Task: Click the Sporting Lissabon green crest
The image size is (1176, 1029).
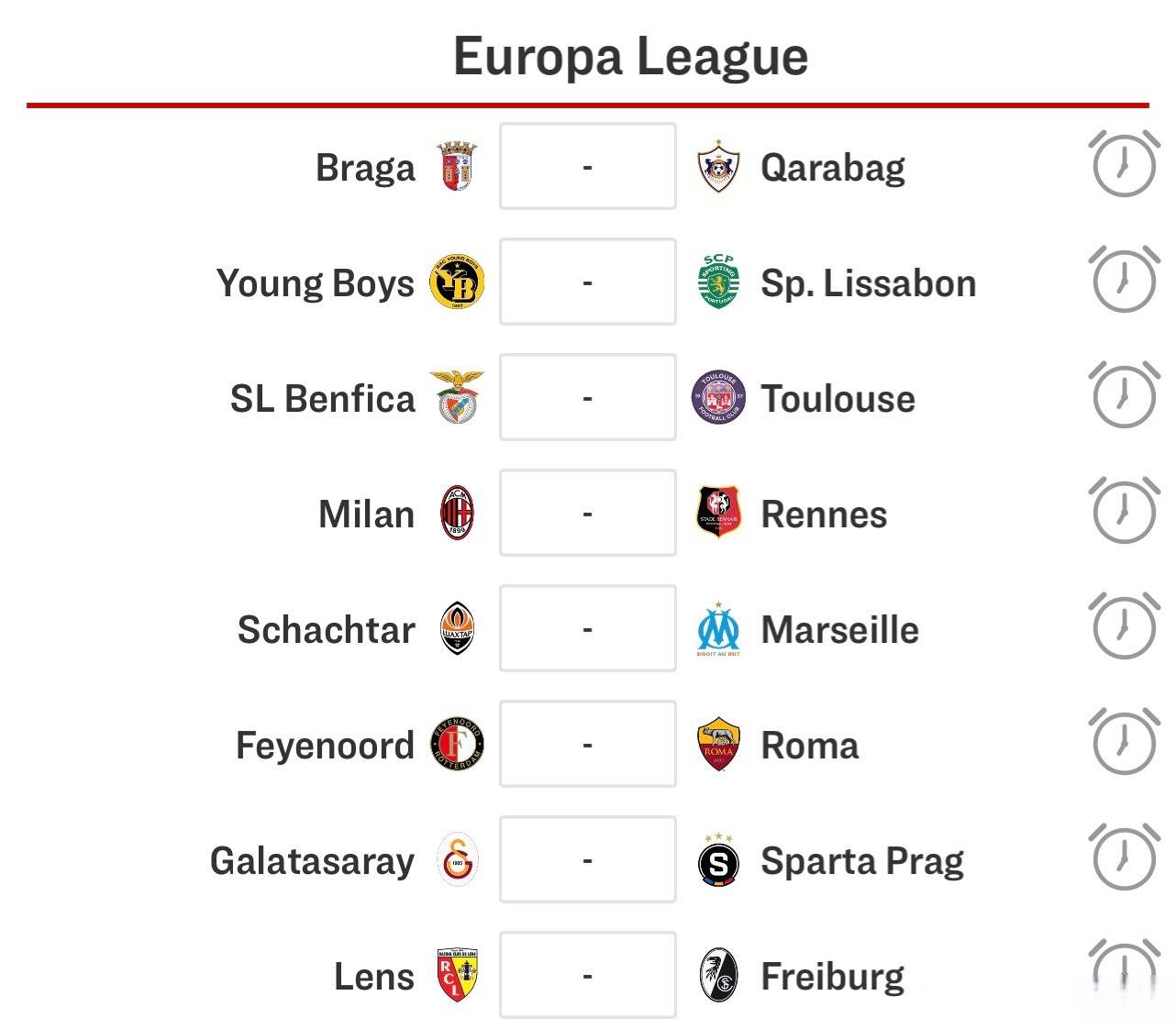Action: pyautogui.click(x=718, y=282)
